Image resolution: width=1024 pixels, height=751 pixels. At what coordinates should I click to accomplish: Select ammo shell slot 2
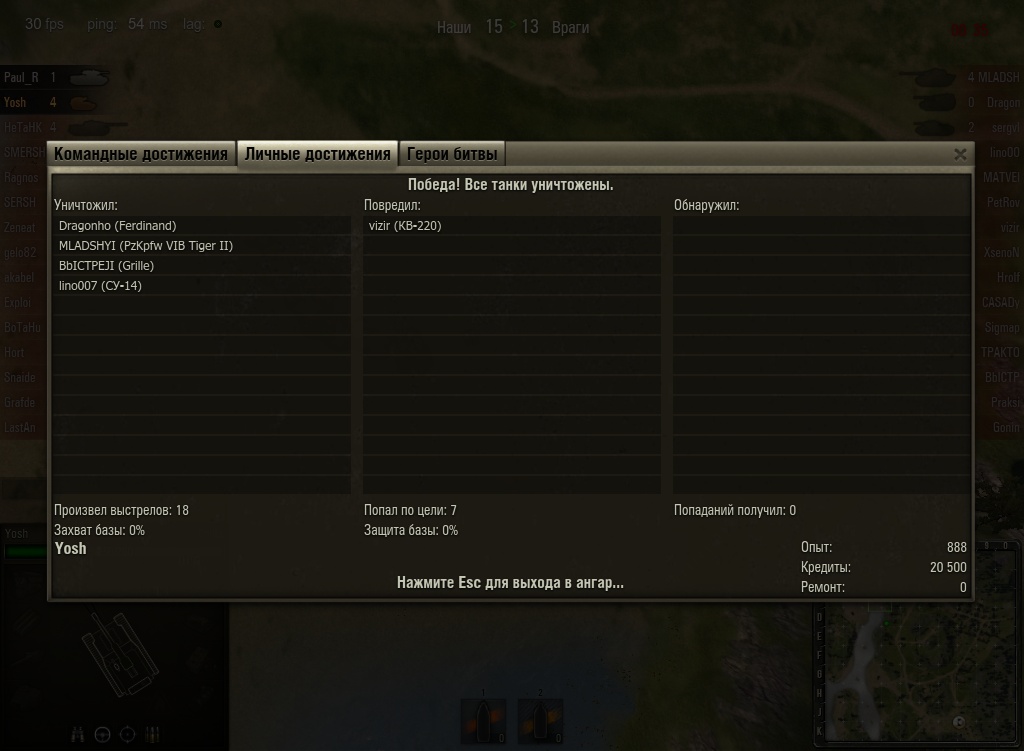pyautogui.click(x=540, y=720)
